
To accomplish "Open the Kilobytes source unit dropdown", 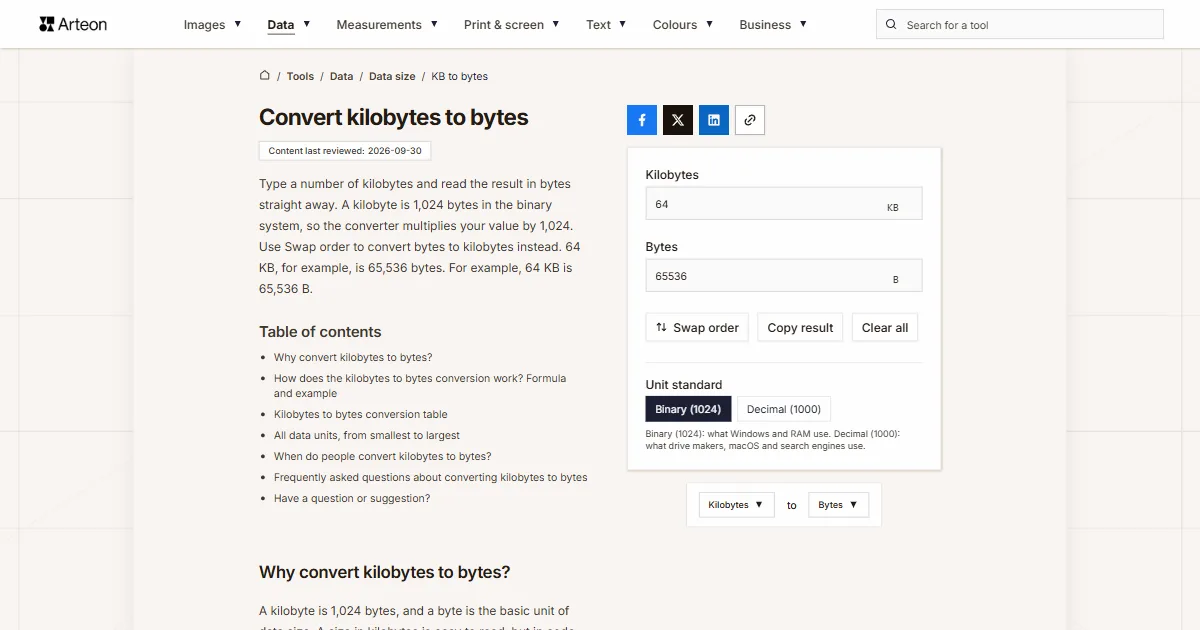I will 736,505.
